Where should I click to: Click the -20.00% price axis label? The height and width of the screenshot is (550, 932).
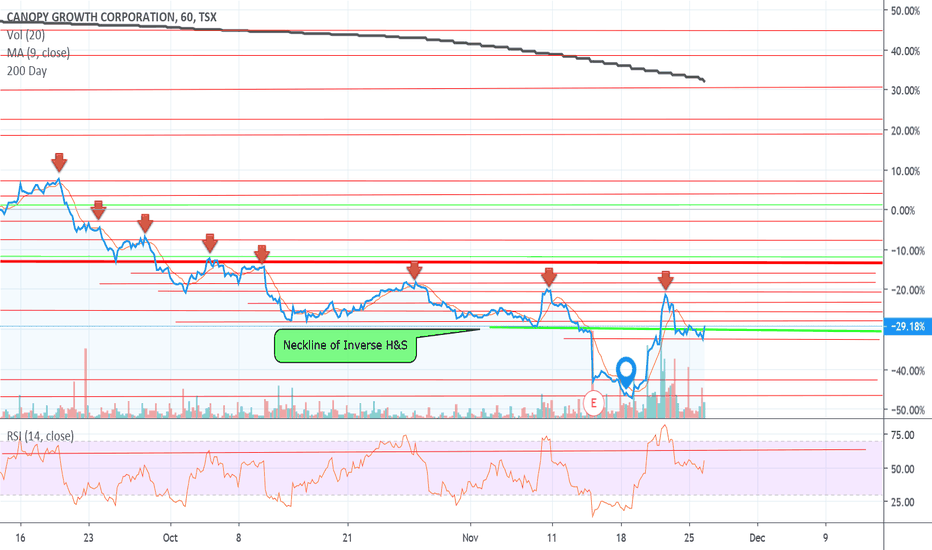pos(907,290)
